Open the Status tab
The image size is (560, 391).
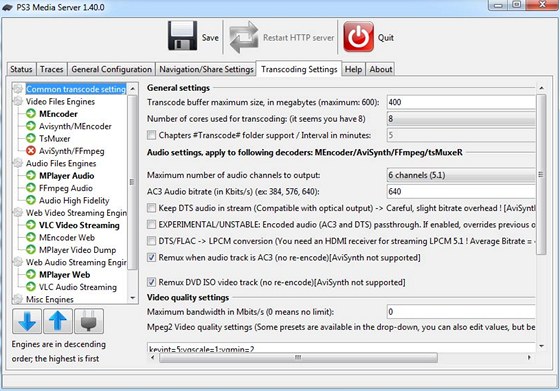click(x=21, y=69)
